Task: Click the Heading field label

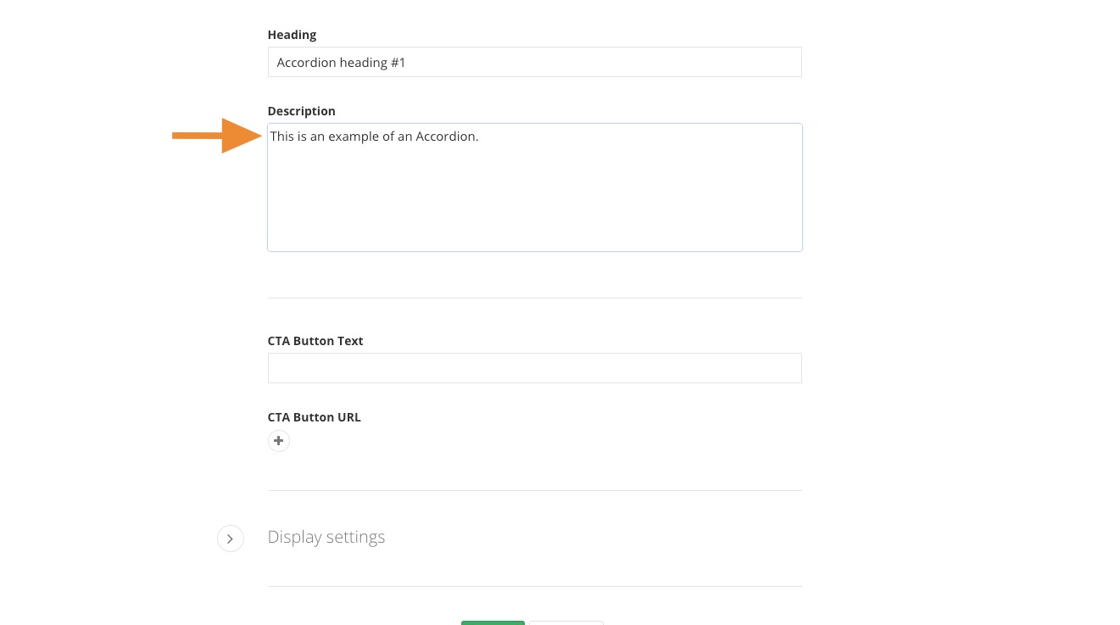Action: click(x=292, y=35)
